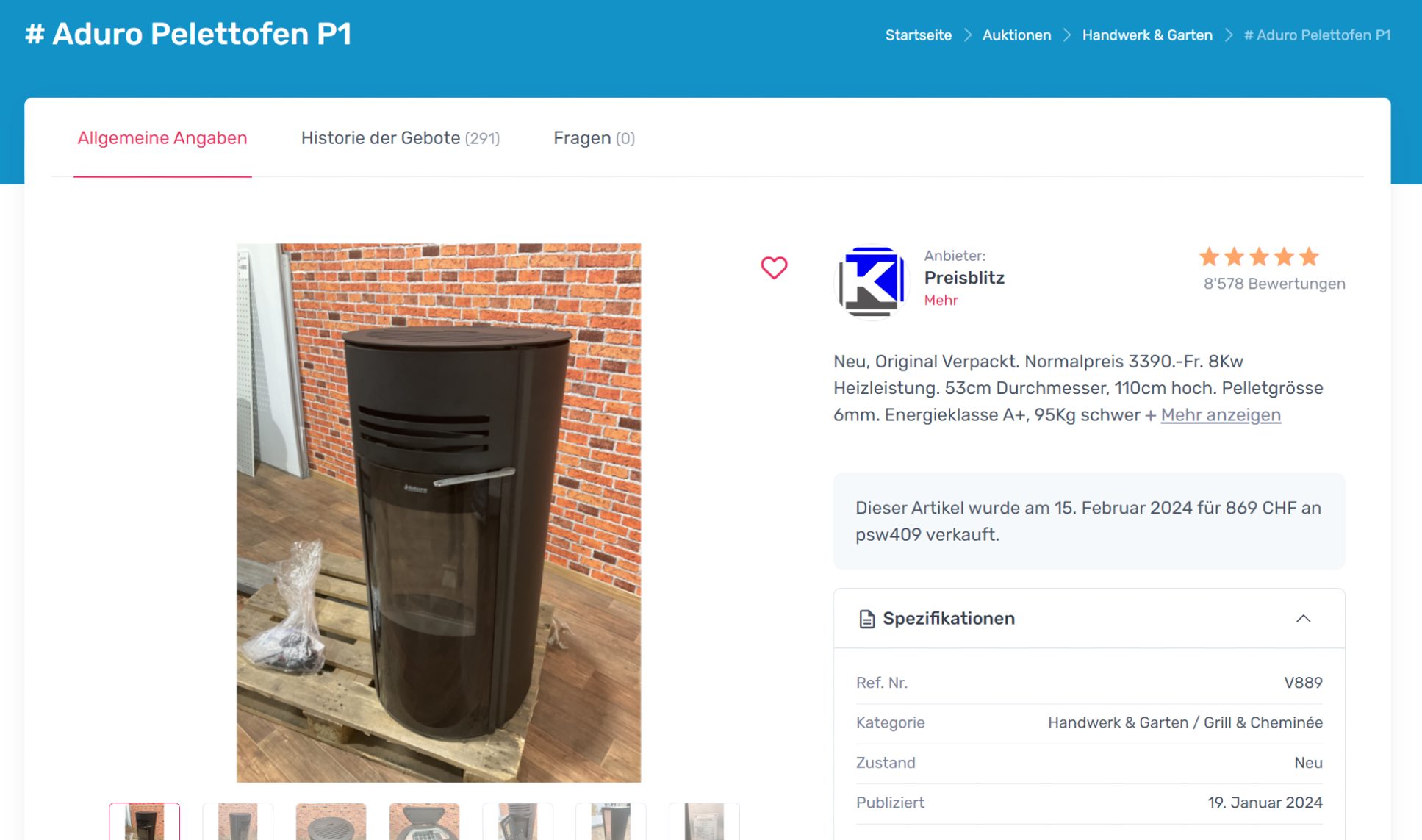Viewport: 1422px width, 840px height.
Task: Select the second thumbnail image
Action: click(237, 822)
